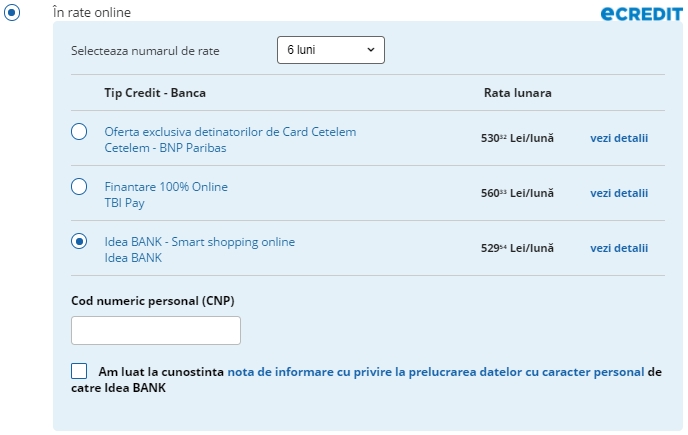Select the În rate online payment option
Image resolution: width=688 pixels, height=435 pixels.
(12, 12)
